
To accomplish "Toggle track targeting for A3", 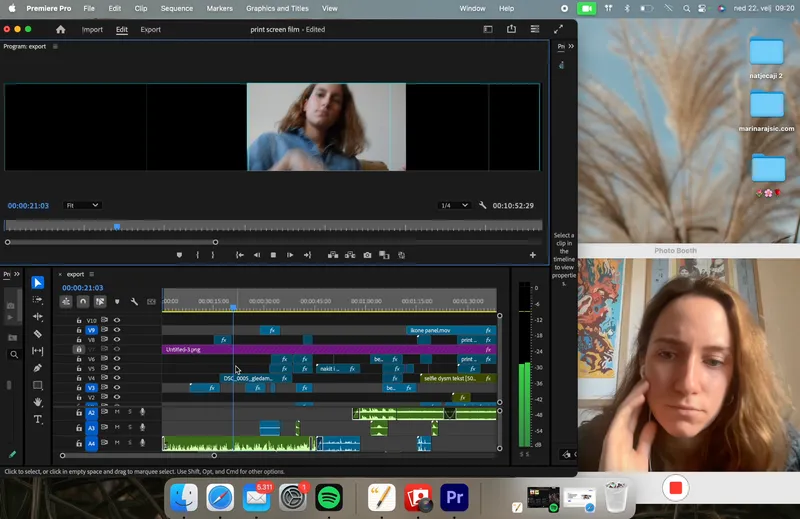I will click(x=91, y=428).
